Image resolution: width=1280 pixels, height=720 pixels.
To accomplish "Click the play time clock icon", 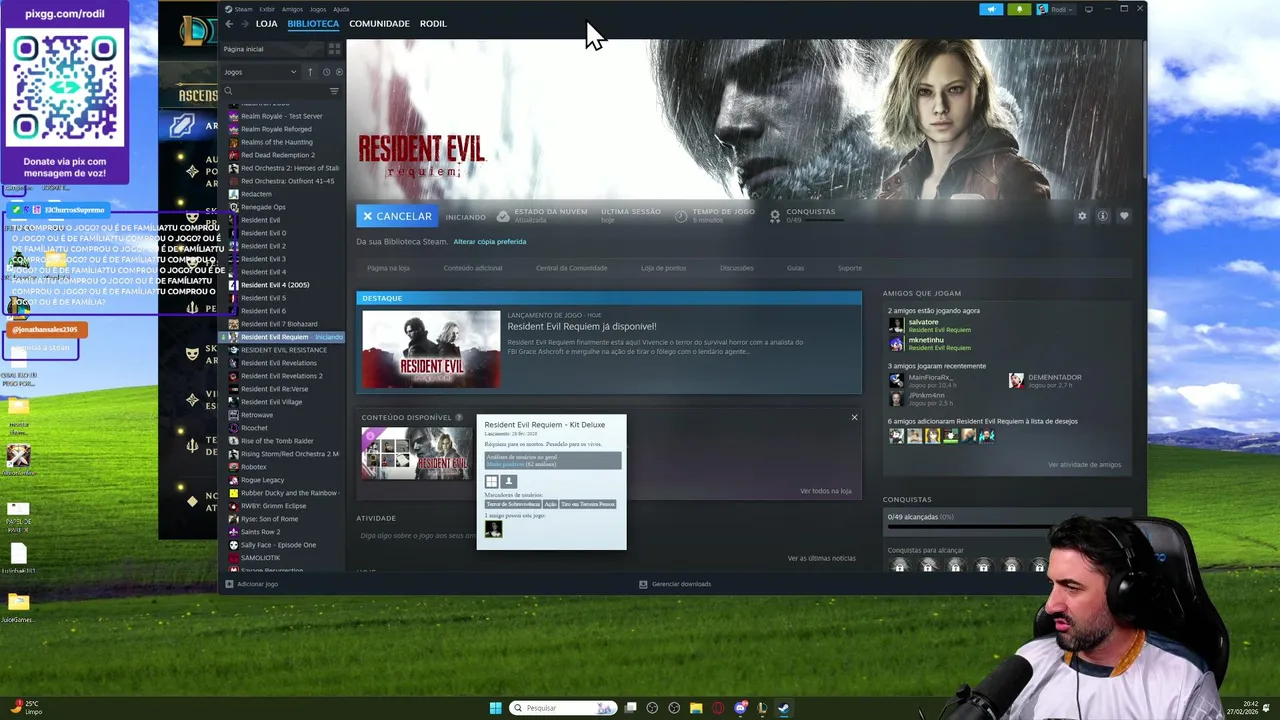I will point(681,216).
